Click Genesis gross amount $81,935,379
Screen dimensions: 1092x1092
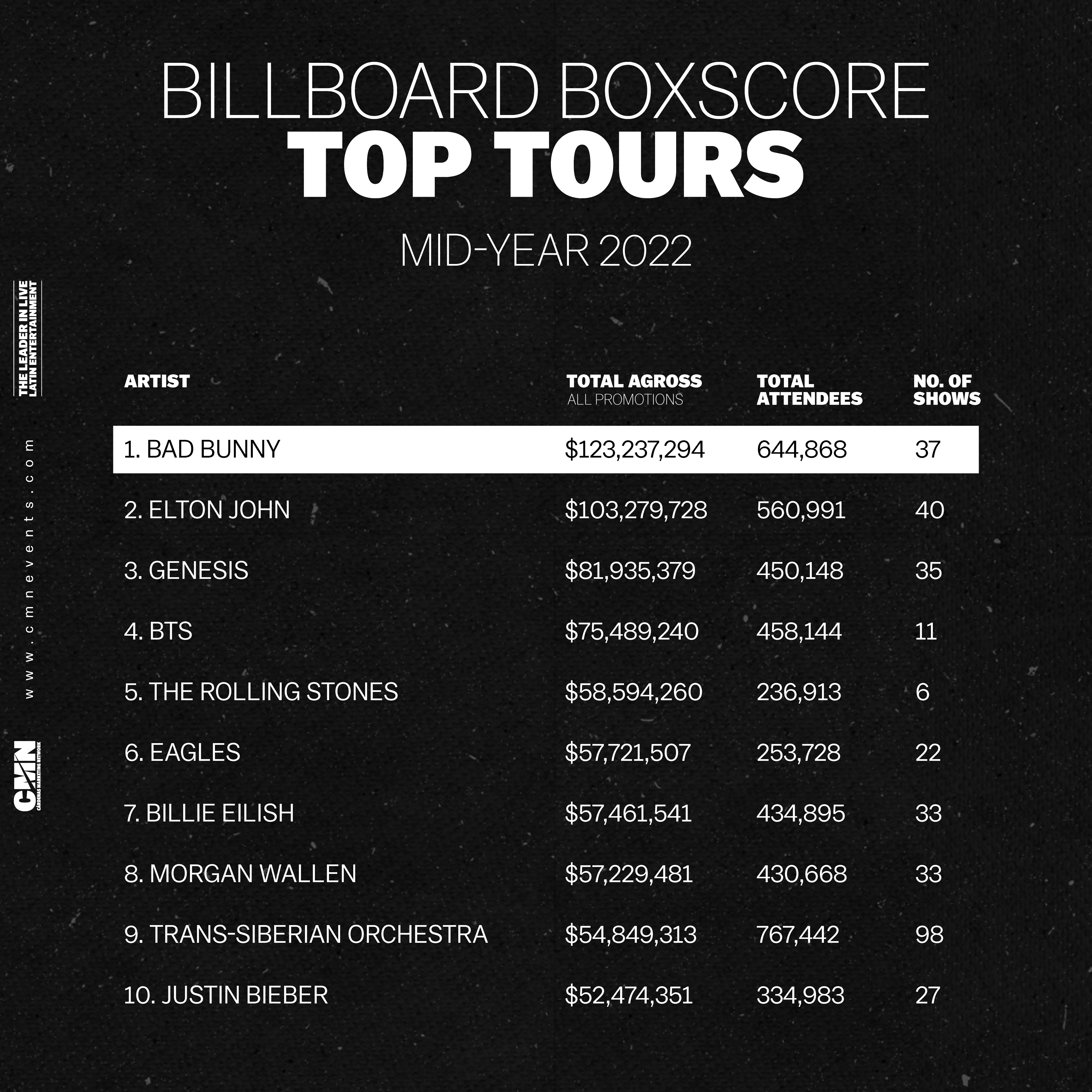click(630, 570)
